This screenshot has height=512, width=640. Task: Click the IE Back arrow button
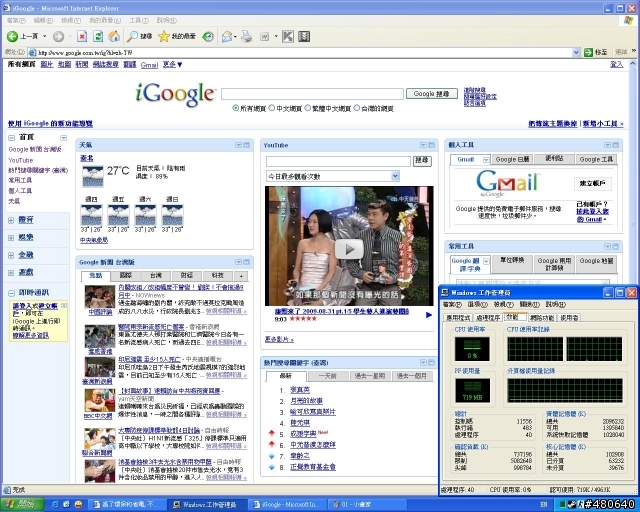(13, 36)
